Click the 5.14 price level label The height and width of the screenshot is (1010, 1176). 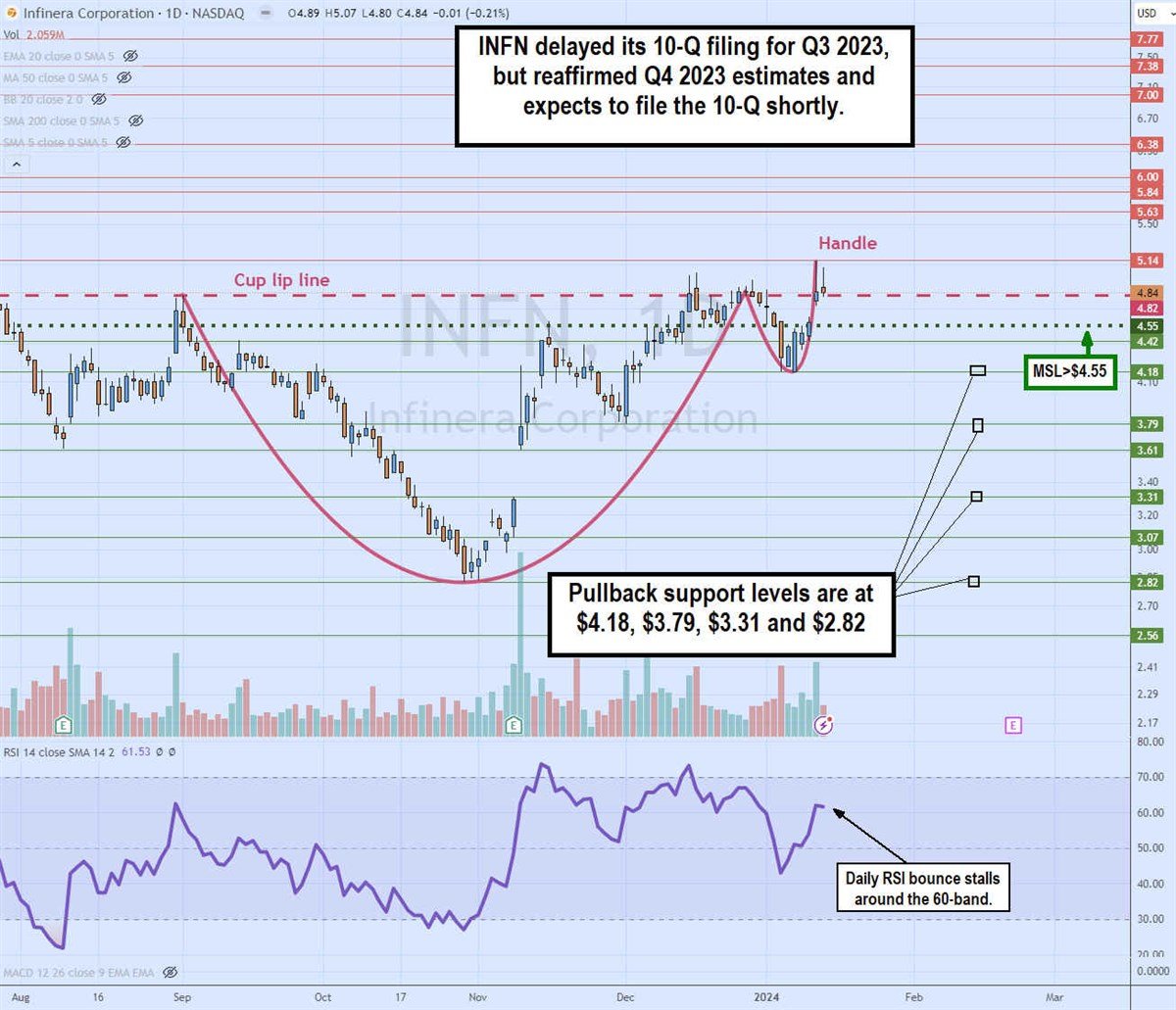click(1147, 261)
